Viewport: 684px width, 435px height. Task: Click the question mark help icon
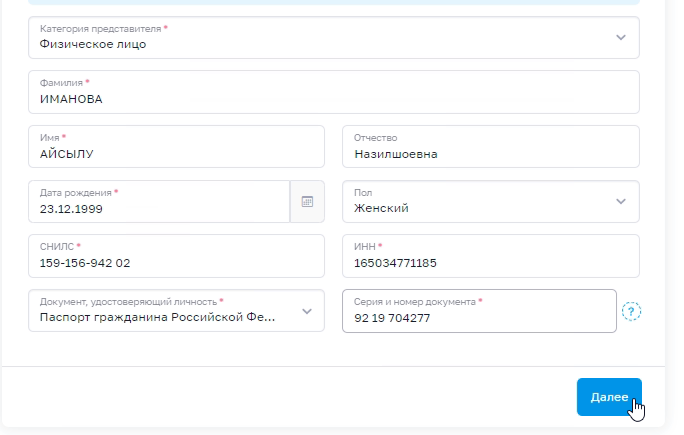point(631,312)
